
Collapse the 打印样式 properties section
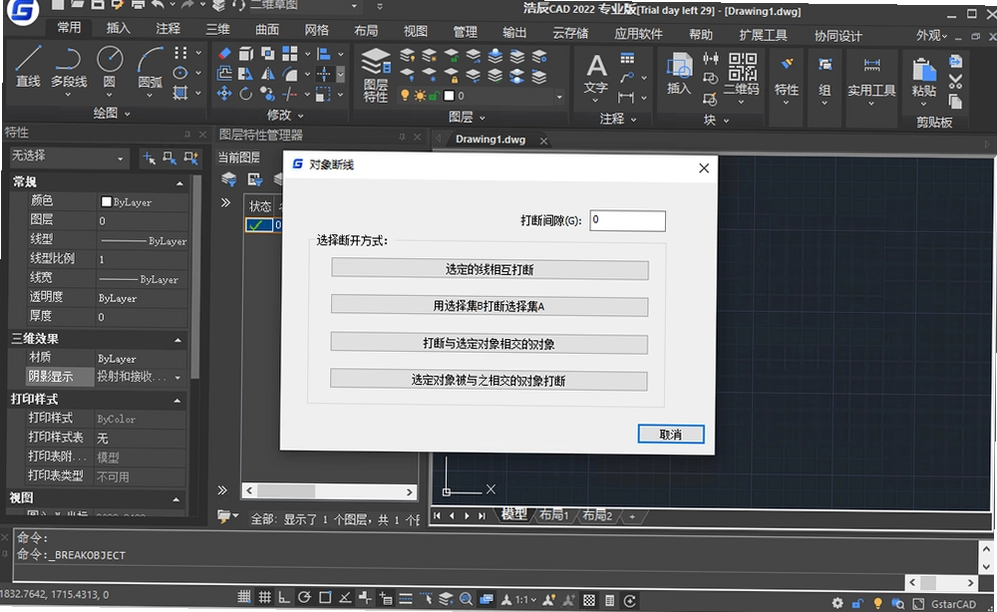pos(177,400)
